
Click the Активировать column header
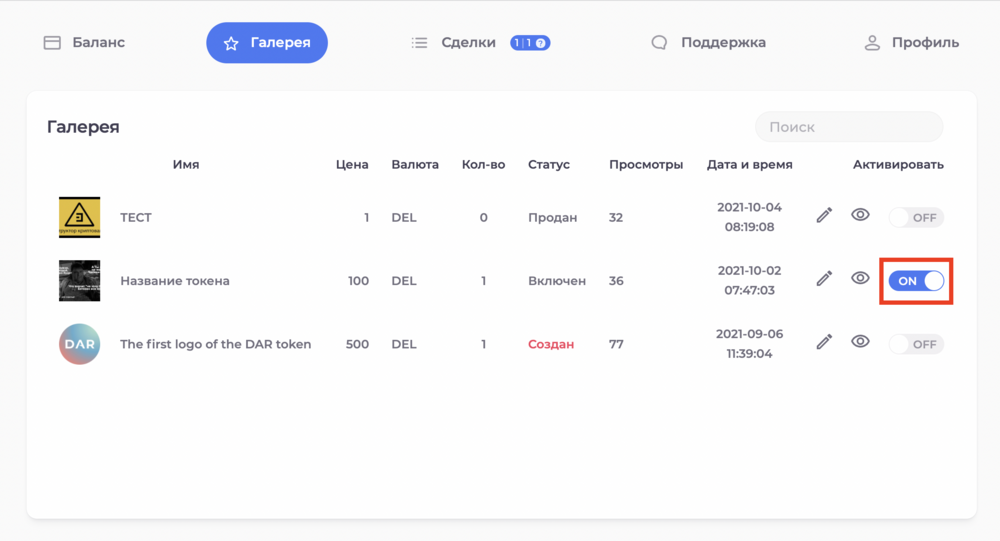click(x=898, y=165)
